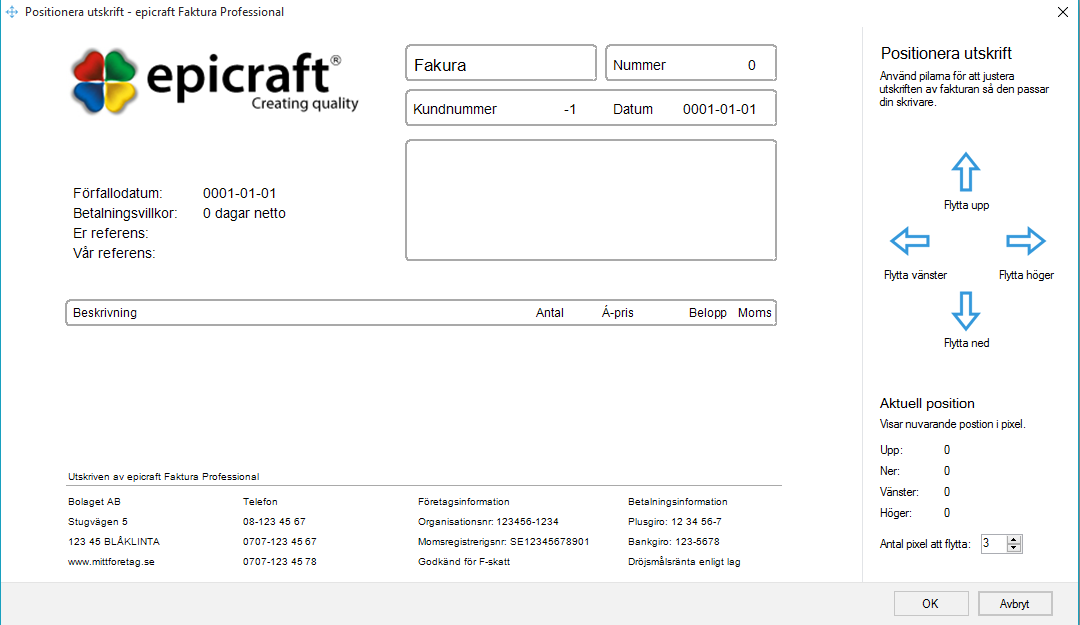Click the Á-pris column header
Image resolution: width=1080 pixels, height=625 pixels.
617,313
